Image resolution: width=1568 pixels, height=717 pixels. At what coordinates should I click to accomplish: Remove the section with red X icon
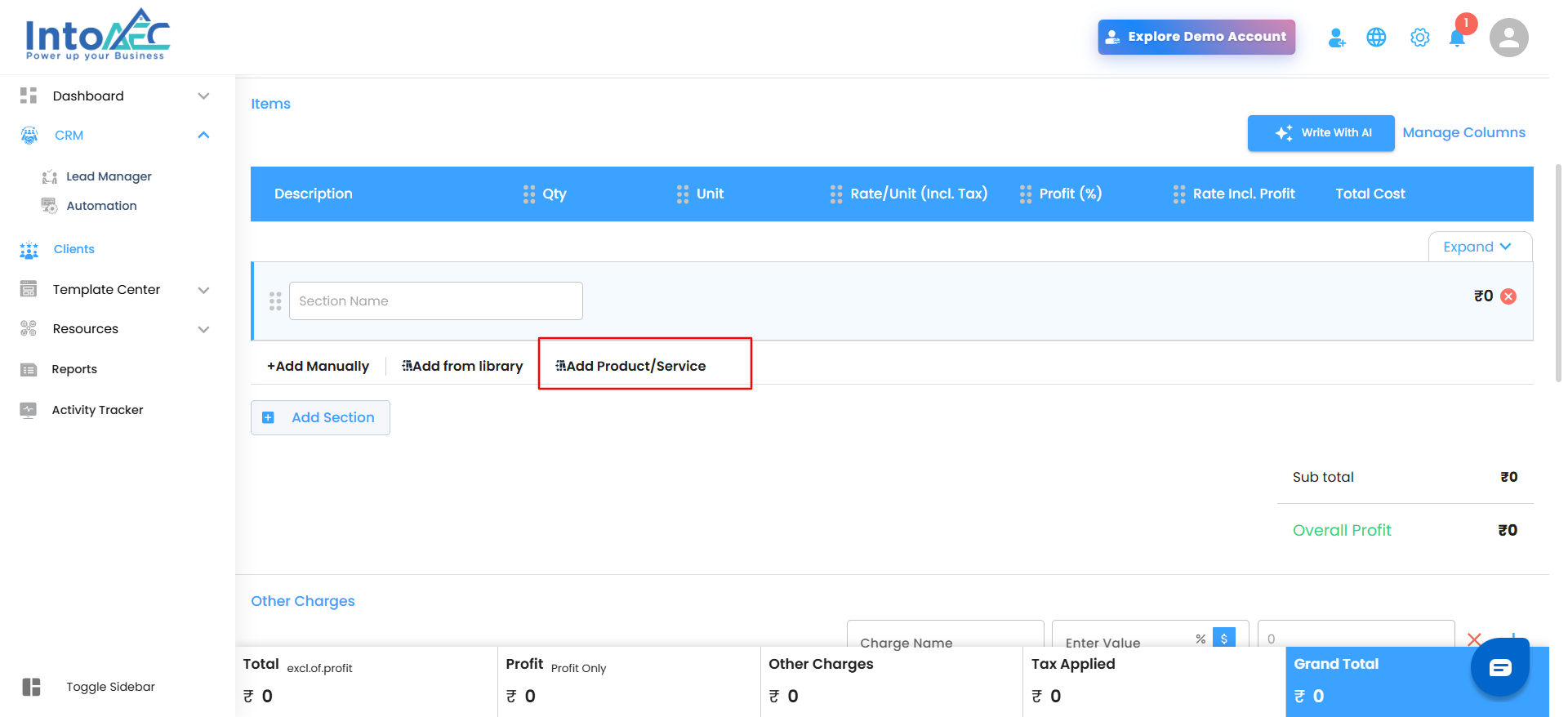tap(1509, 296)
